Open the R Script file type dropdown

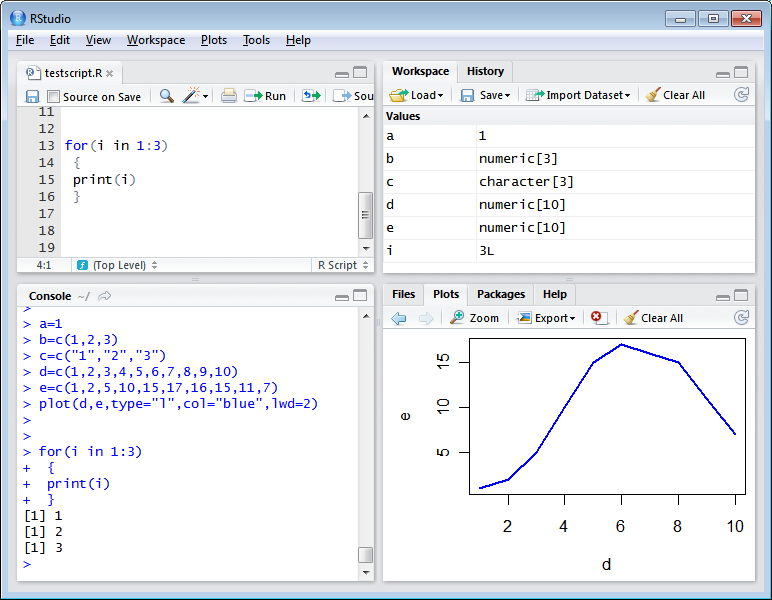coord(343,265)
